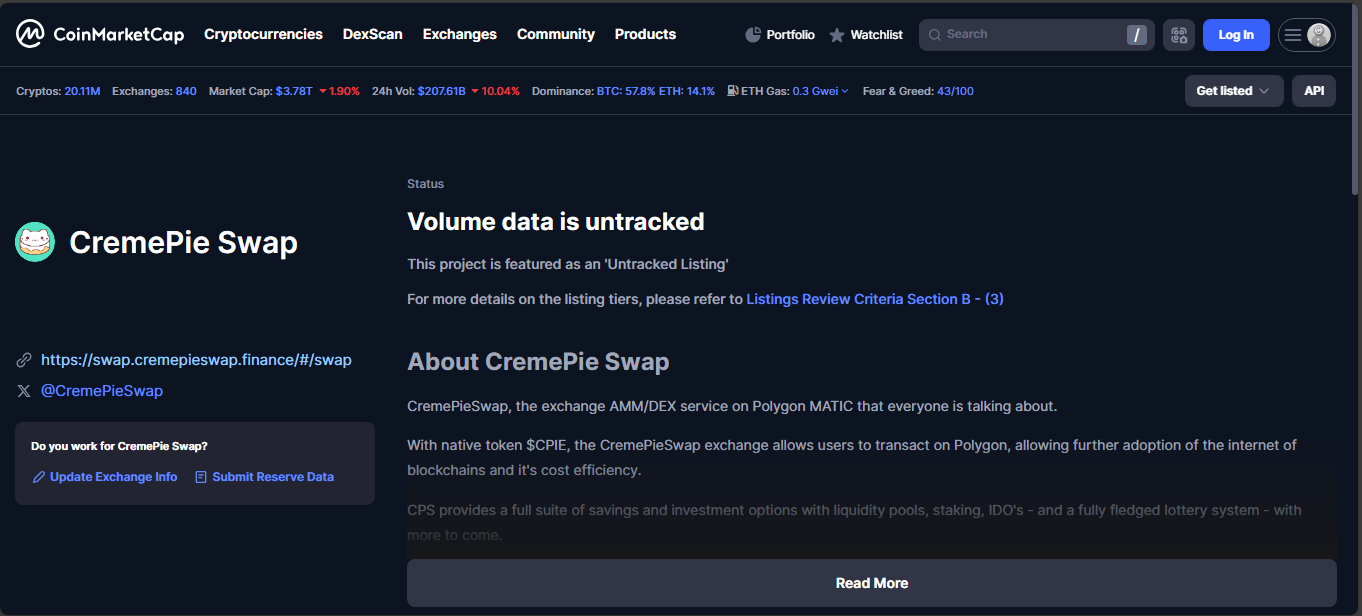Open the DexScan menu item
The width and height of the screenshot is (1362, 616).
[372, 34]
